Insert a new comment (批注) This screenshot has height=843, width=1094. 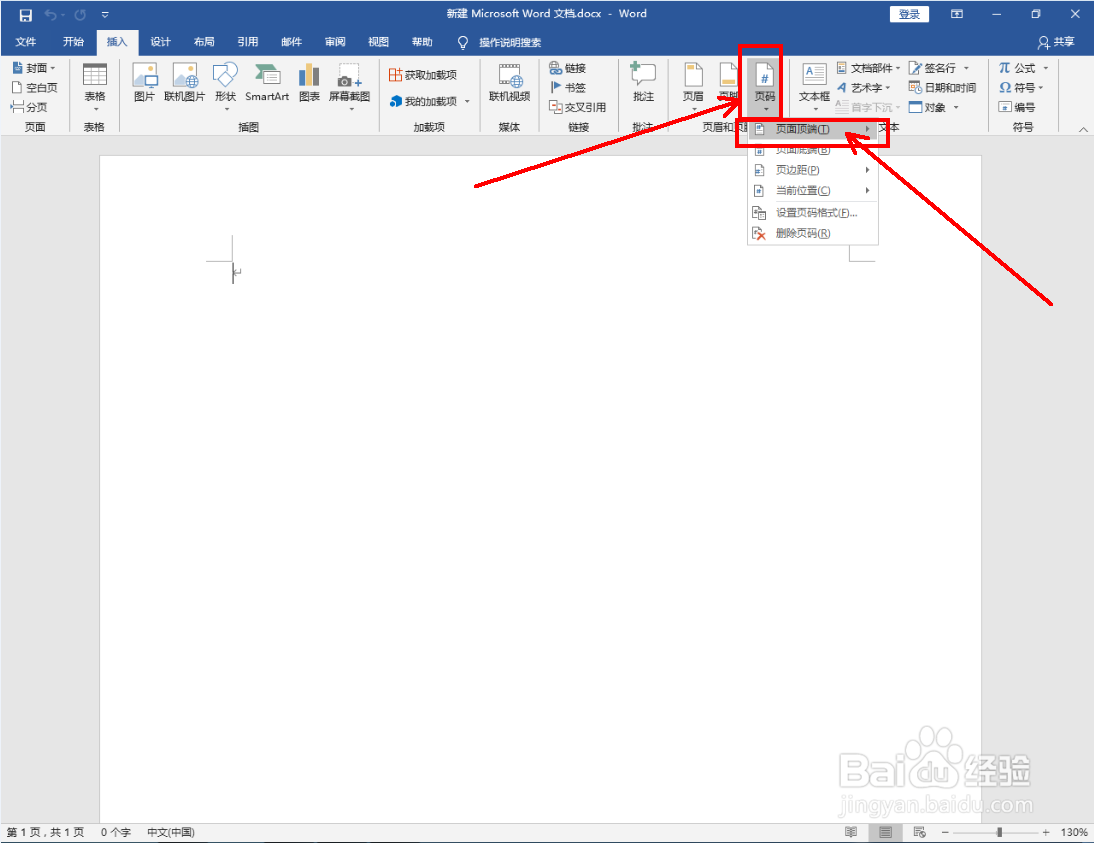[x=643, y=85]
